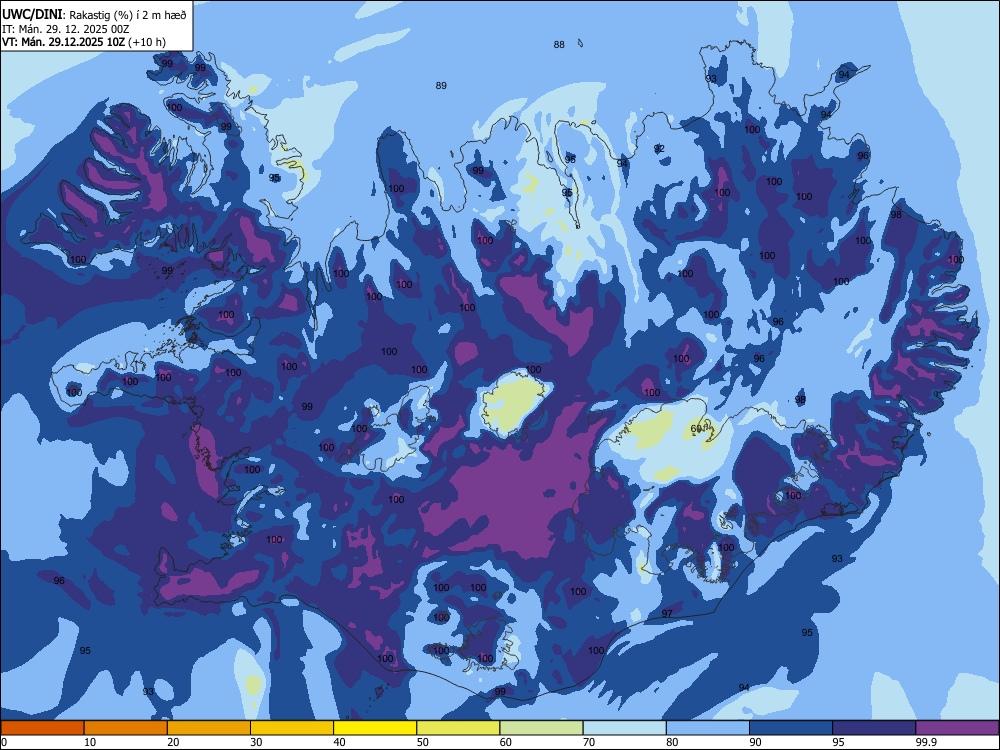Click the 'IT: Mán. 29. 12. 2025 00Z' line
Viewport: 1000px width, 750px height.
pos(66,29)
